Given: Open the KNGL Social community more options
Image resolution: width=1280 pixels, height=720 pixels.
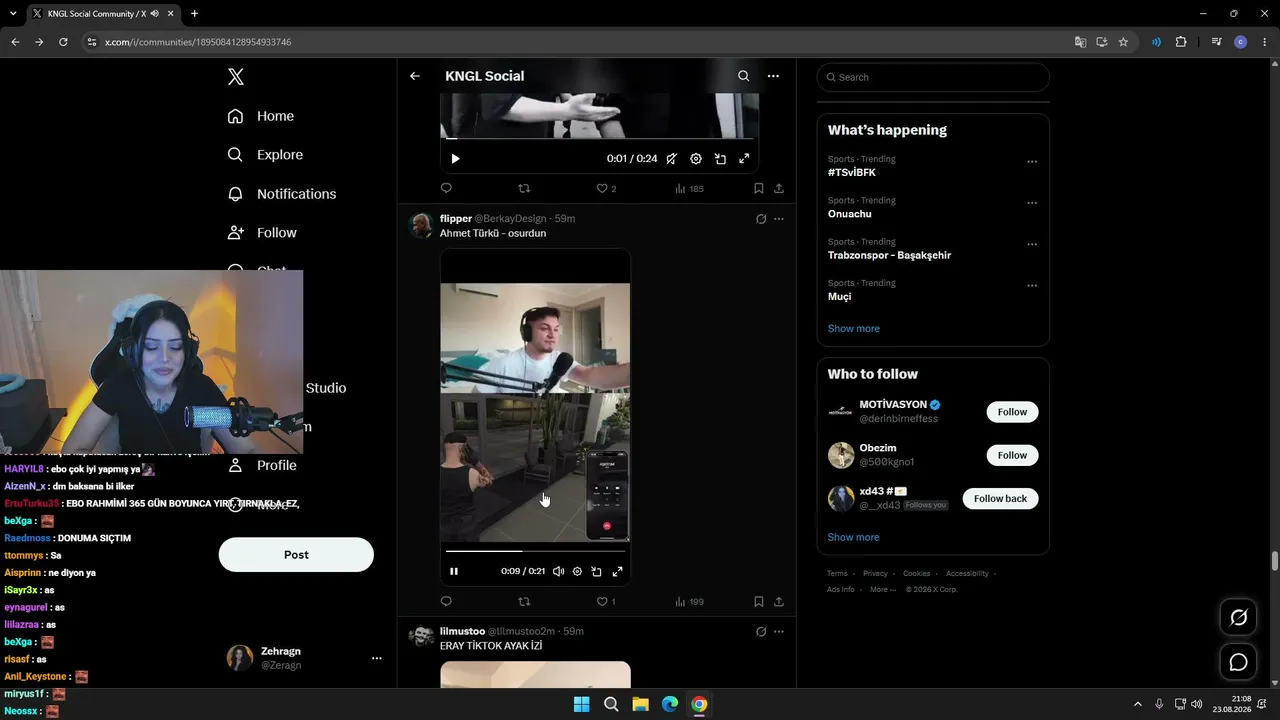Looking at the screenshot, I should tap(773, 76).
